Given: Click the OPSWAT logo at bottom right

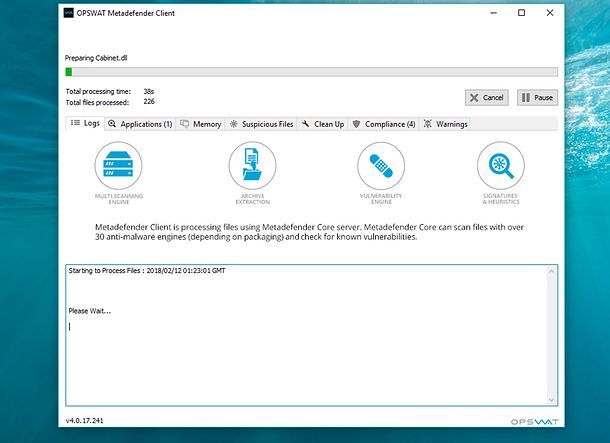Looking at the screenshot, I should (x=535, y=422).
